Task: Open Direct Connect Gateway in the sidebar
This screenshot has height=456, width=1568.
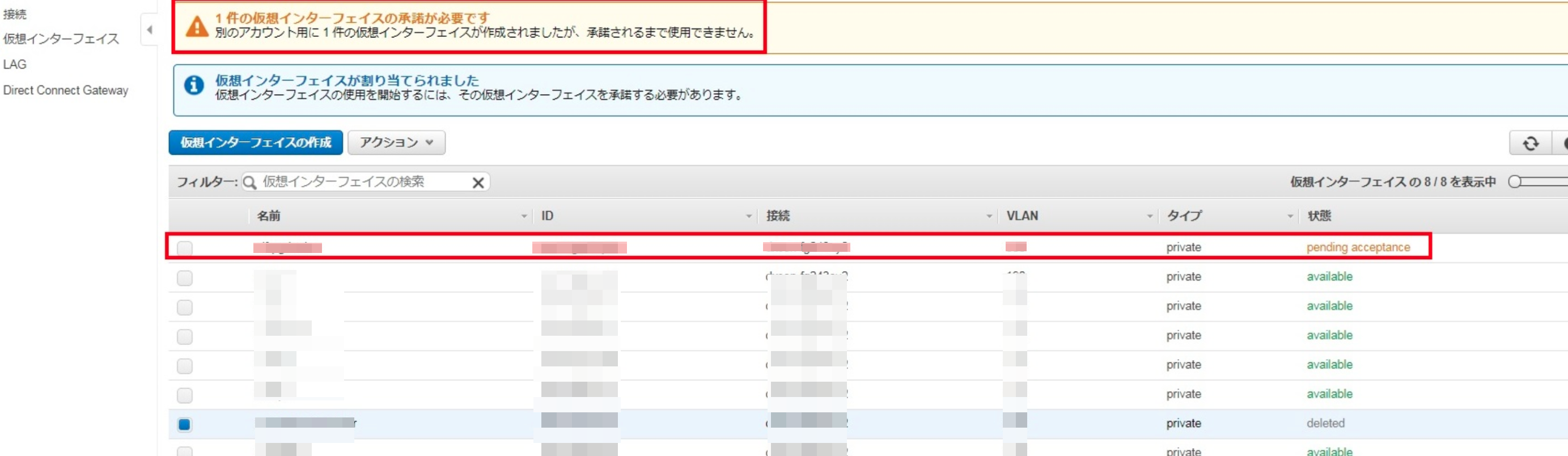Action: (x=66, y=90)
